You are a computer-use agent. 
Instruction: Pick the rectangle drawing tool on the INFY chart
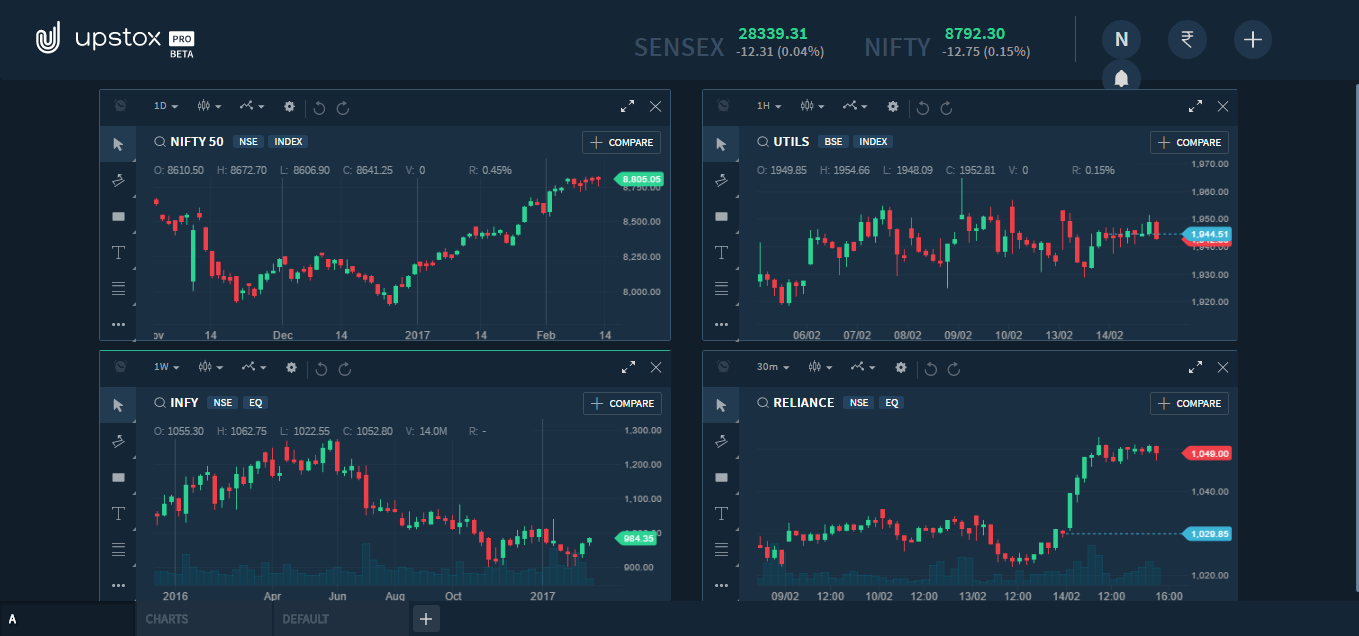point(118,477)
